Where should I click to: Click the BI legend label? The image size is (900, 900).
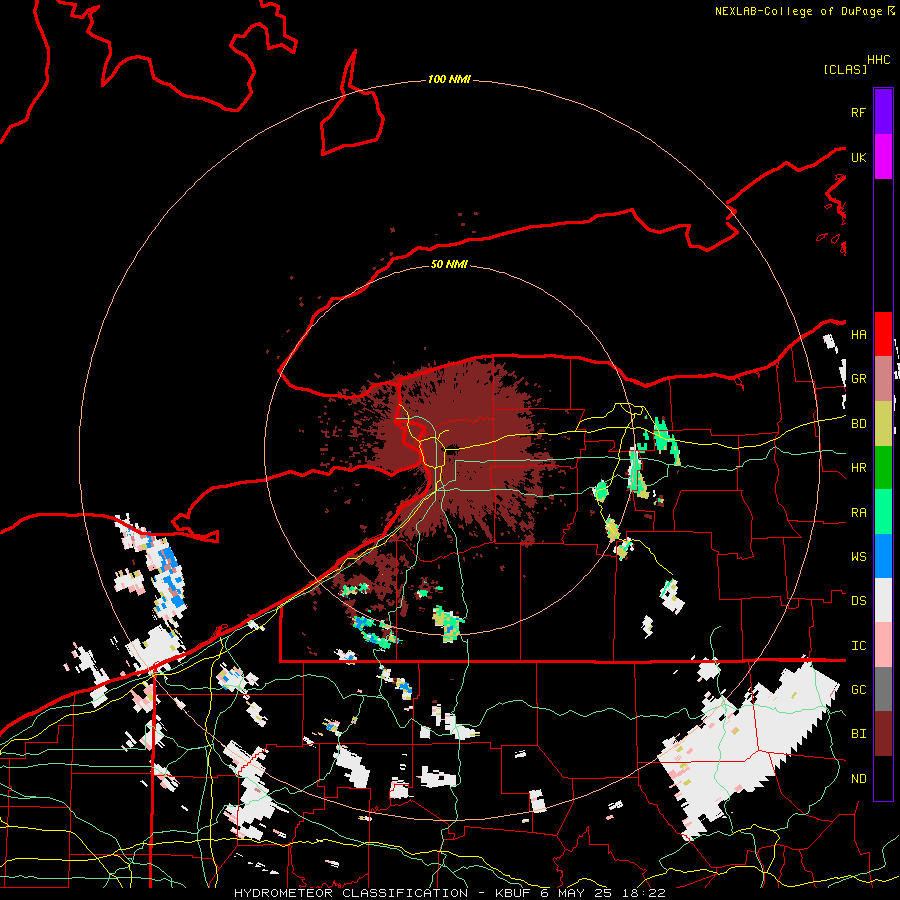click(858, 734)
